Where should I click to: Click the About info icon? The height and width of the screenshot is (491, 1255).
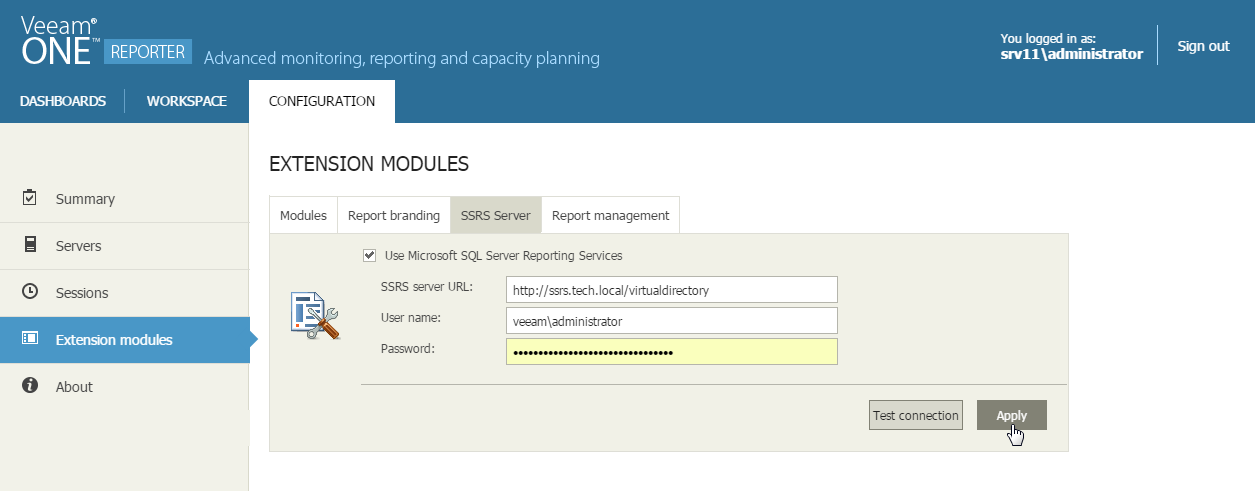coord(30,386)
